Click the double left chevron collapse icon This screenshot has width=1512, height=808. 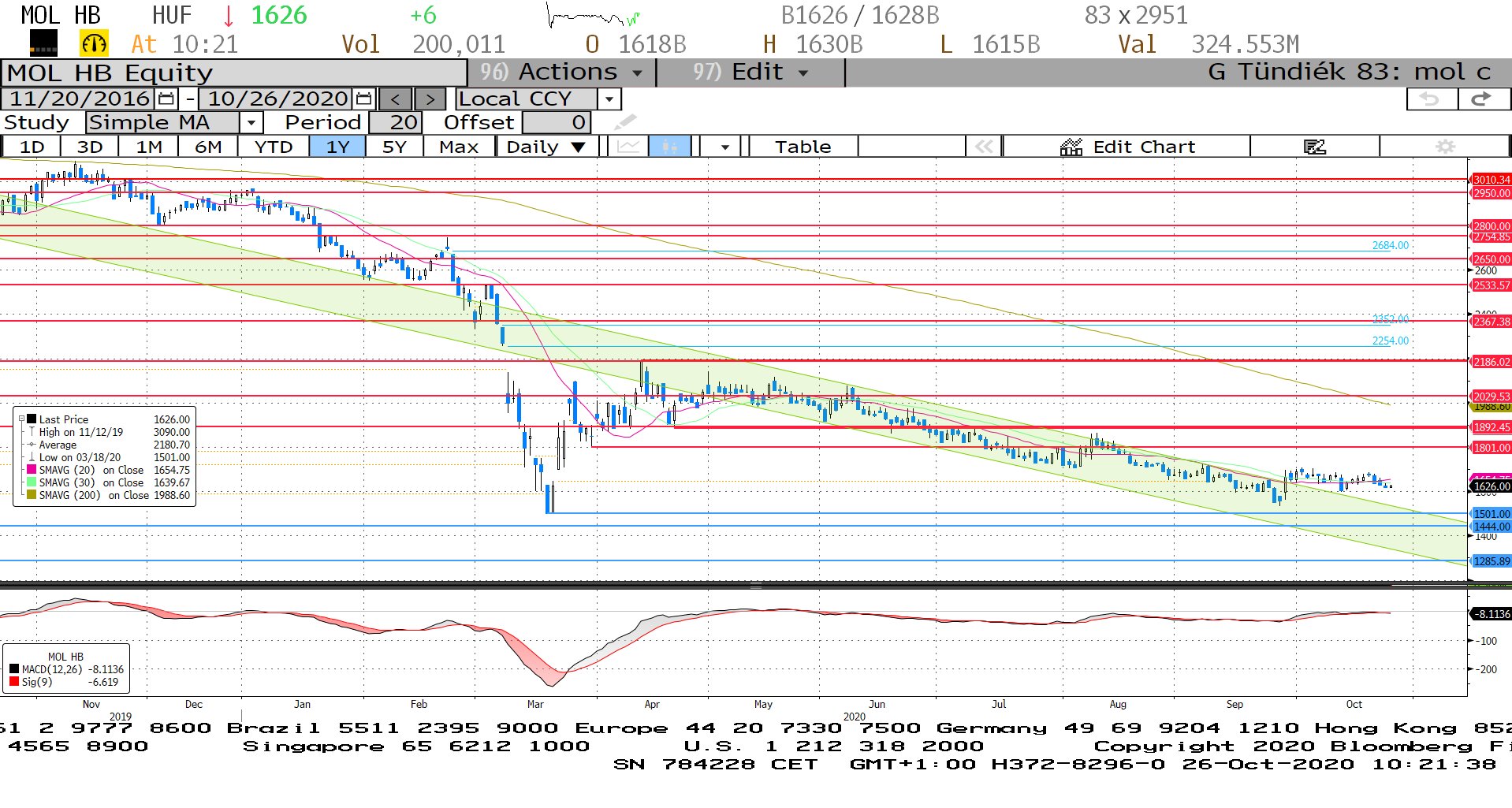pos(984,147)
